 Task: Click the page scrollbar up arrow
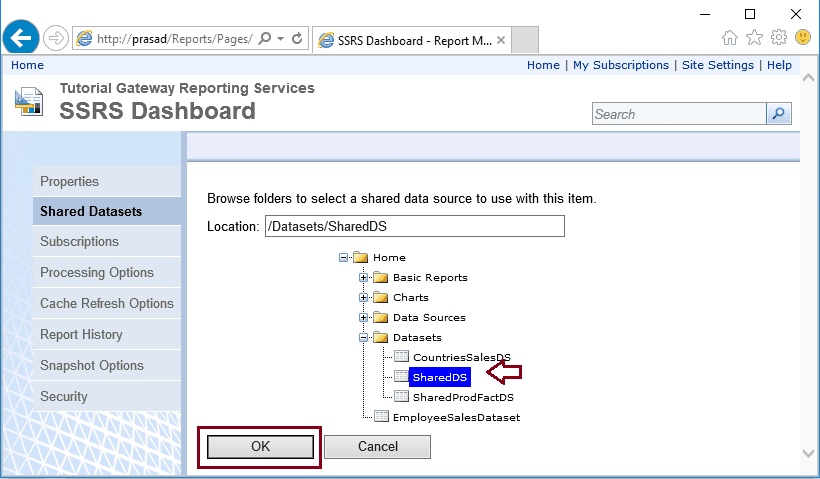[x=808, y=78]
